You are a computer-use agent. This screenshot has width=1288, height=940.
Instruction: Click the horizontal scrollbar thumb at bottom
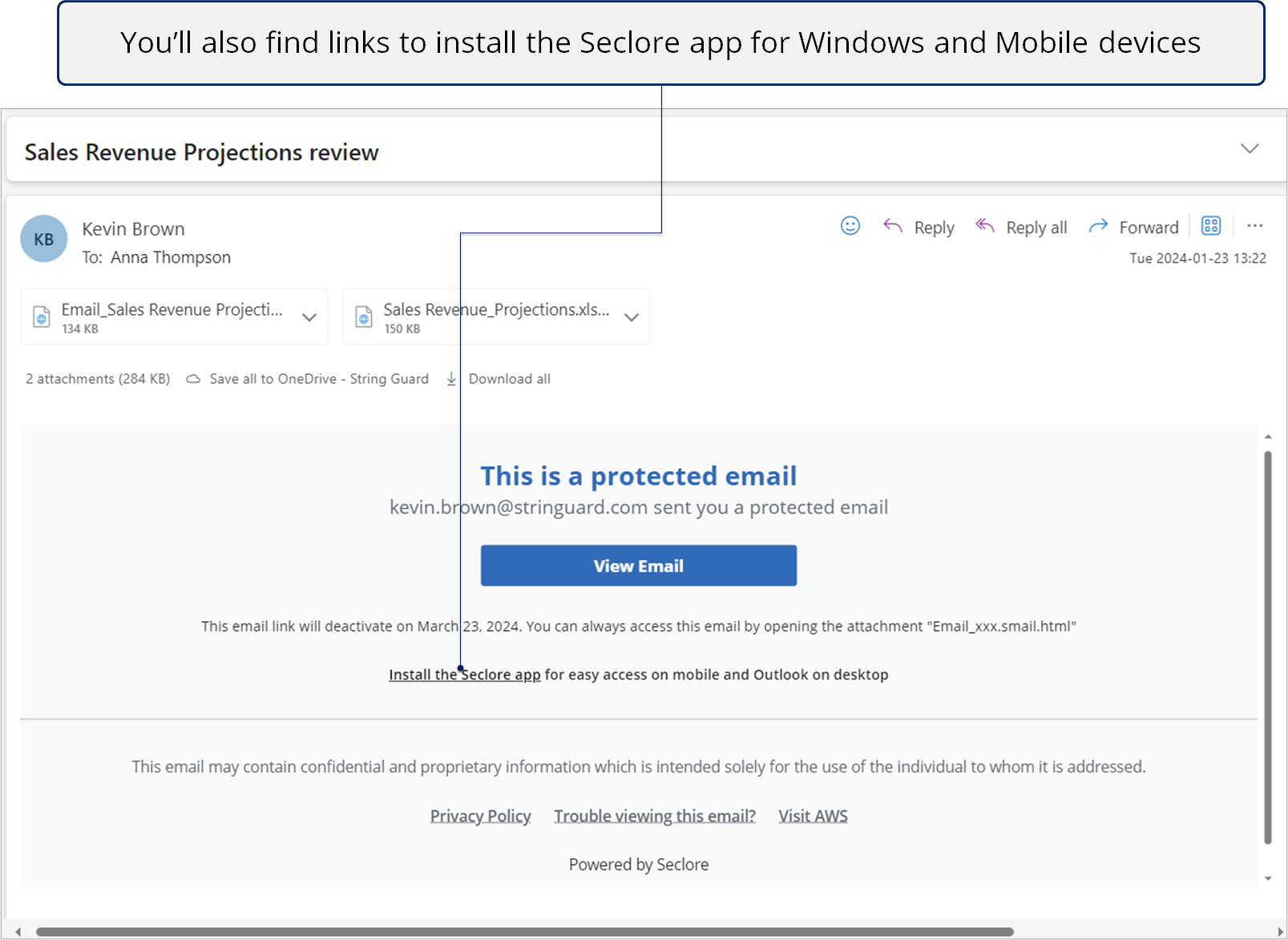525,932
